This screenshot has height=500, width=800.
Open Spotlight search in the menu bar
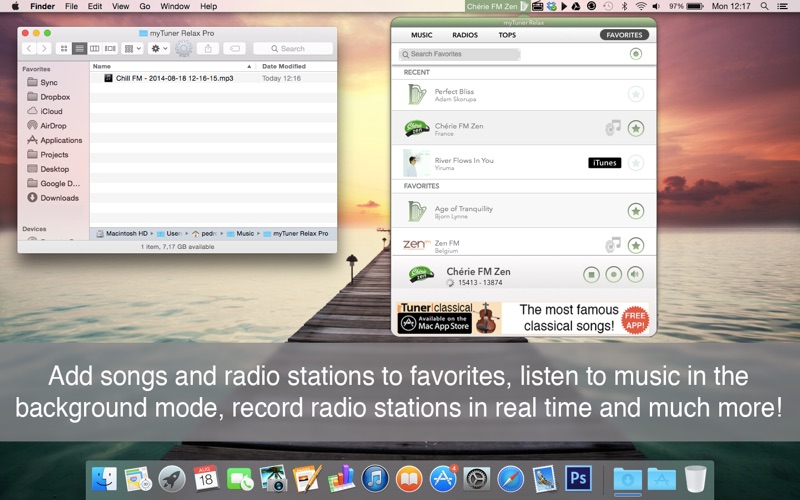coord(764,6)
